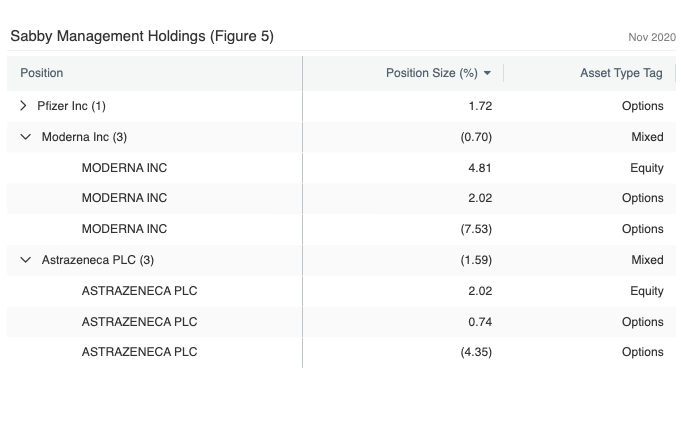681x428 pixels.
Task: Sort by Asset Type Tag header
Action: [x=621, y=73]
